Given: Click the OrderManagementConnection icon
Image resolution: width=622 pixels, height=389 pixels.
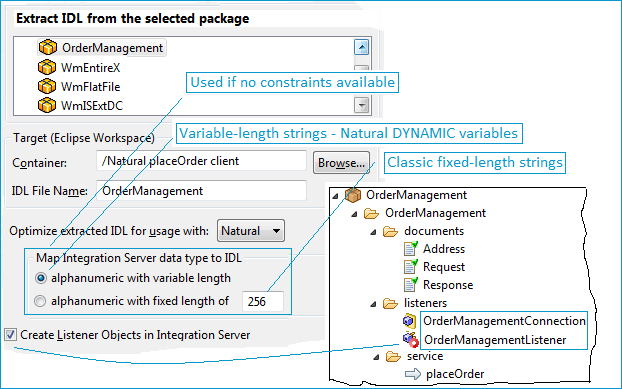Looking at the screenshot, I should (x=409, y=321).
